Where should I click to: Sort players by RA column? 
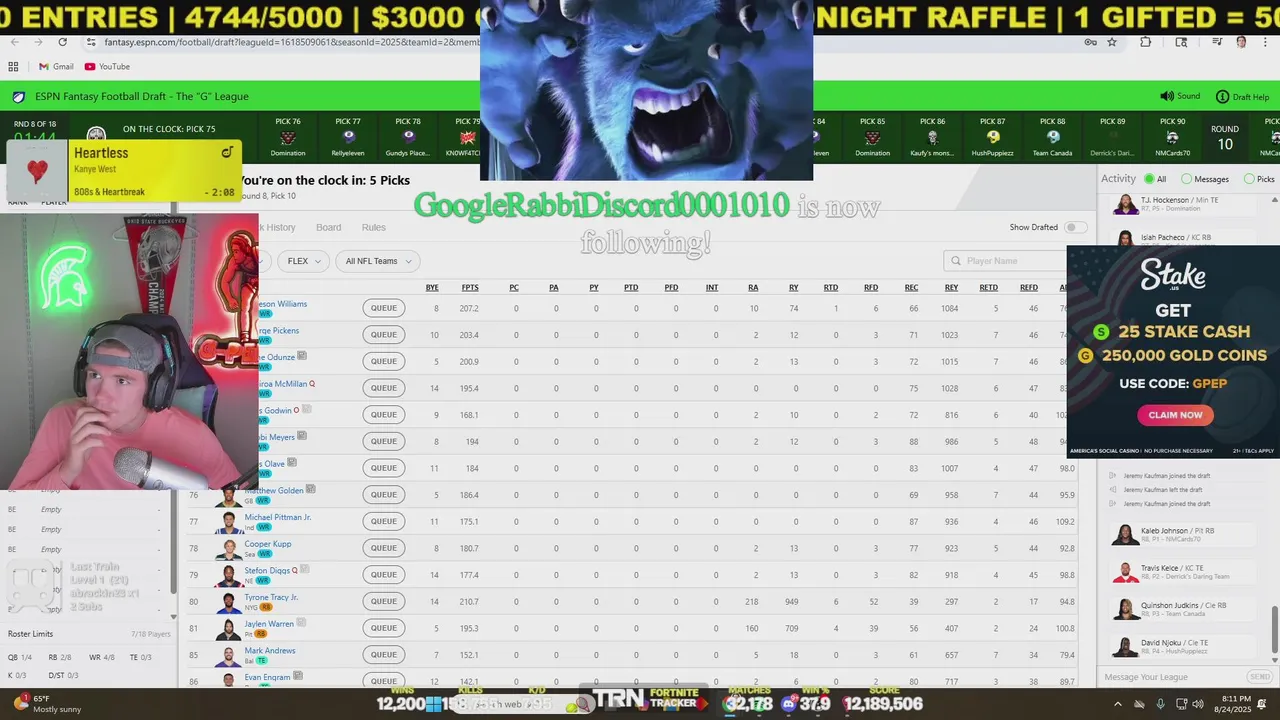click(753, 288)
